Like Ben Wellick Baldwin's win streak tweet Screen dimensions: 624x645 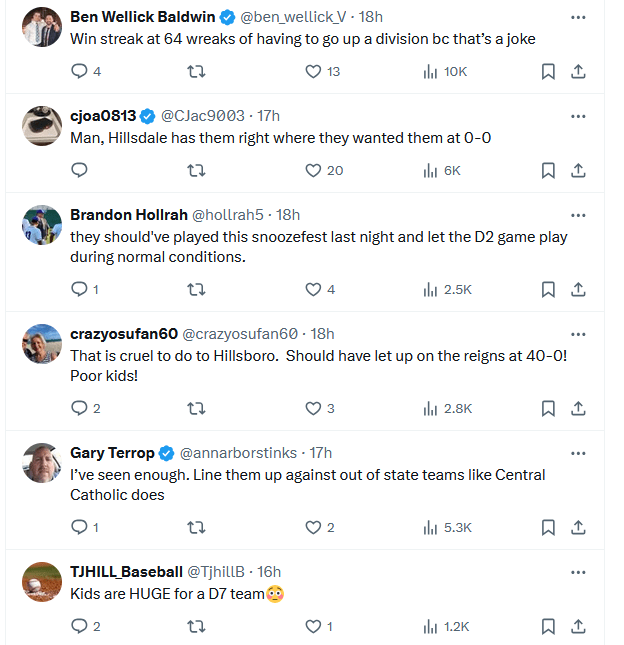[313, 71]
